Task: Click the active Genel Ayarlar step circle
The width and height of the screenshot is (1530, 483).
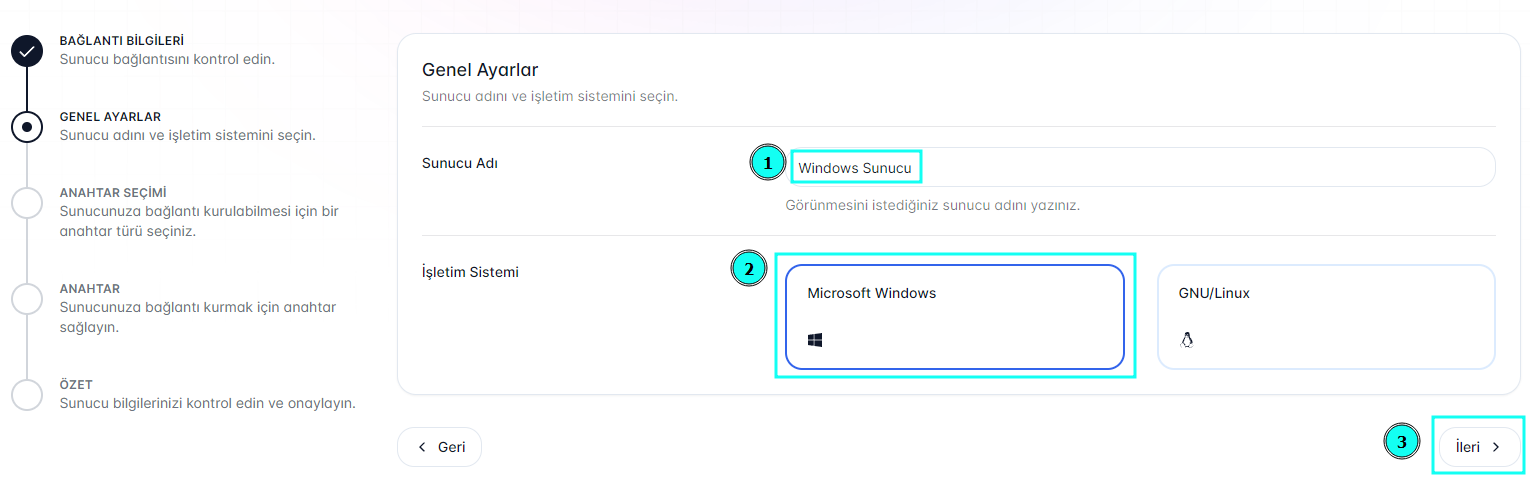Action: pyautogui.click(x=27, y=126)
